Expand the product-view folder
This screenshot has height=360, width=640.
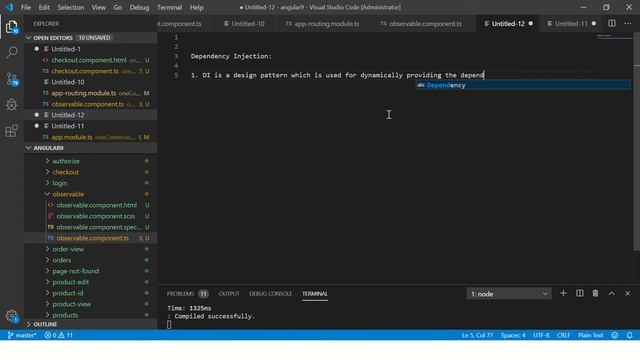tap(71, 304)
